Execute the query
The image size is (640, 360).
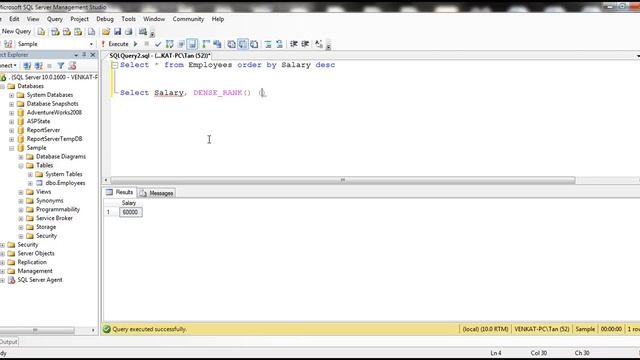tap(115, 44)
